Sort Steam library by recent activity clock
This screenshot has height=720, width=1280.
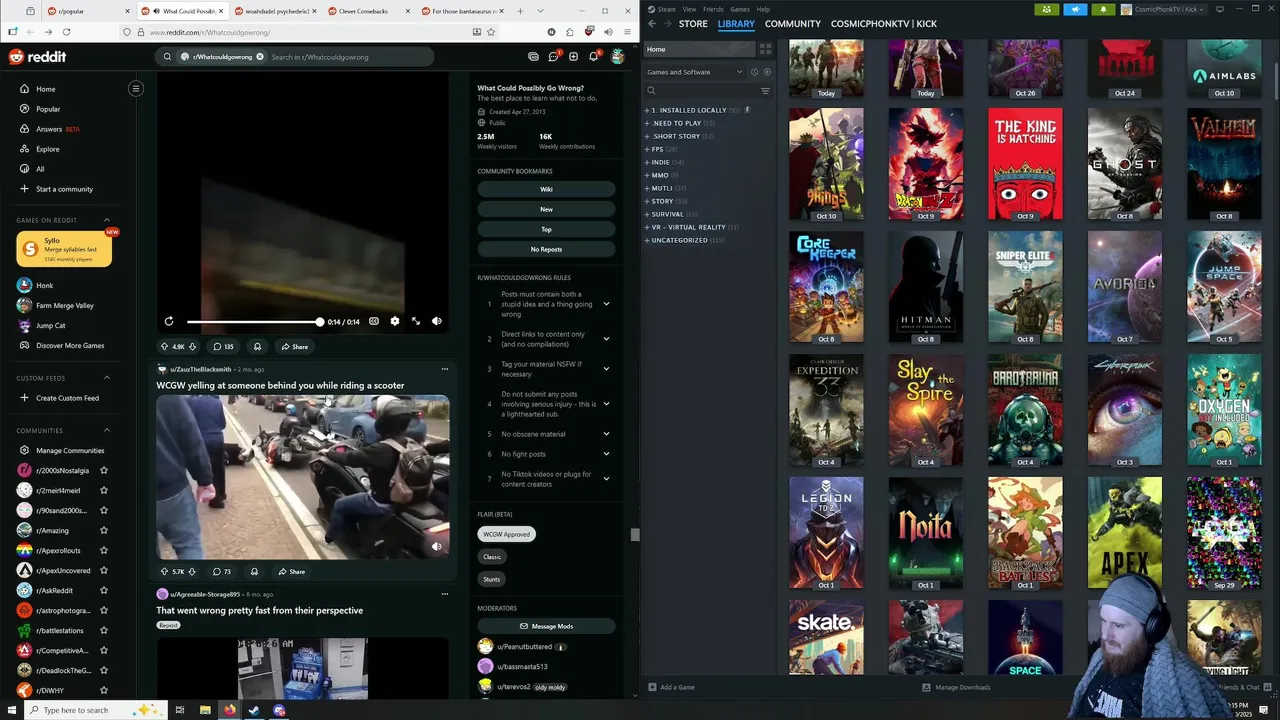(756, 72)
